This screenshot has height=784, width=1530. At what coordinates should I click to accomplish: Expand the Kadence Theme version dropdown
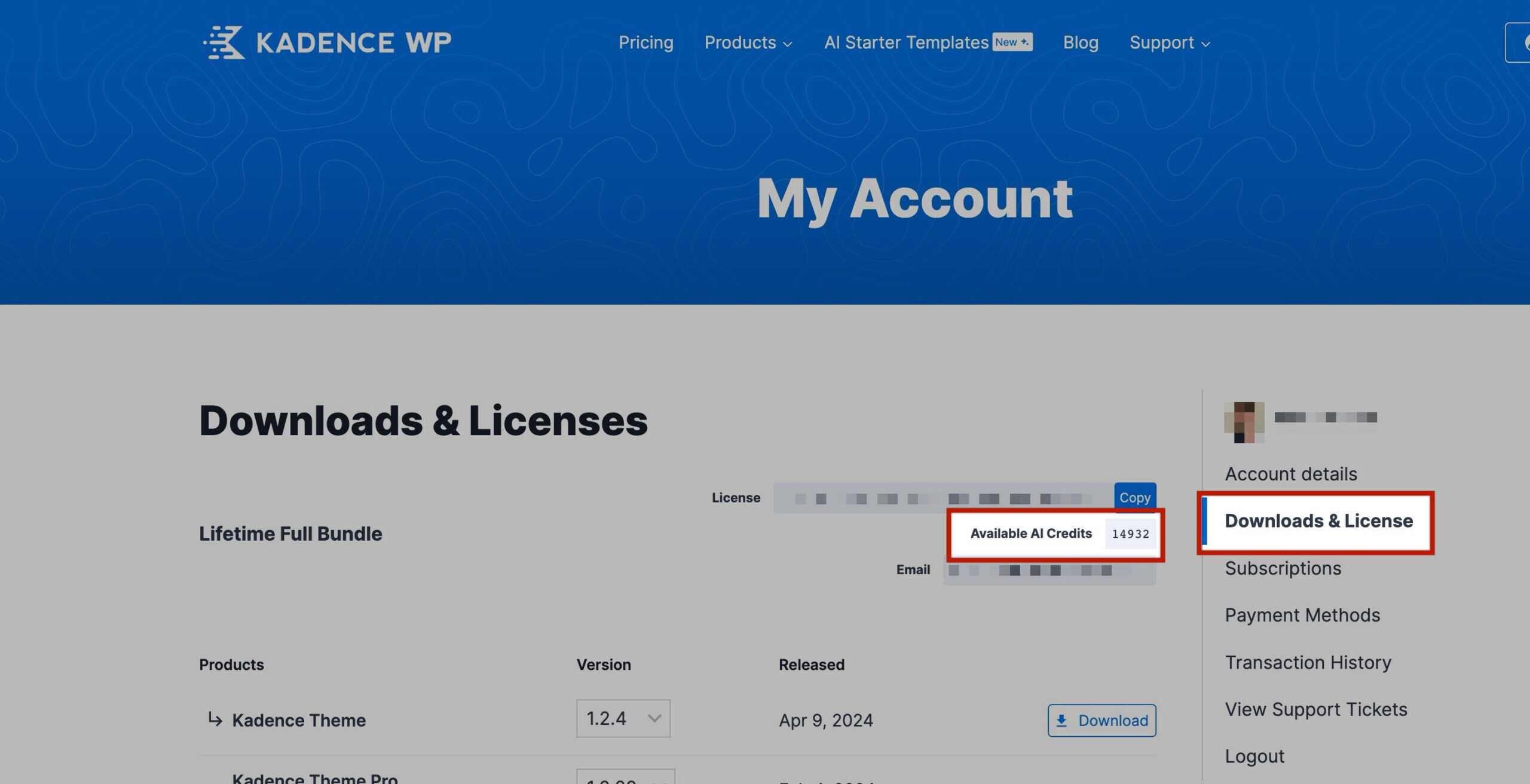[623, 718]
